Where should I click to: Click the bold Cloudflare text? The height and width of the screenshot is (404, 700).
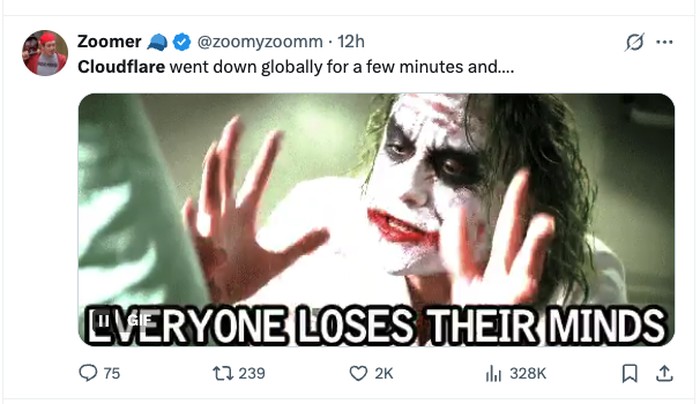pos(121,69)
